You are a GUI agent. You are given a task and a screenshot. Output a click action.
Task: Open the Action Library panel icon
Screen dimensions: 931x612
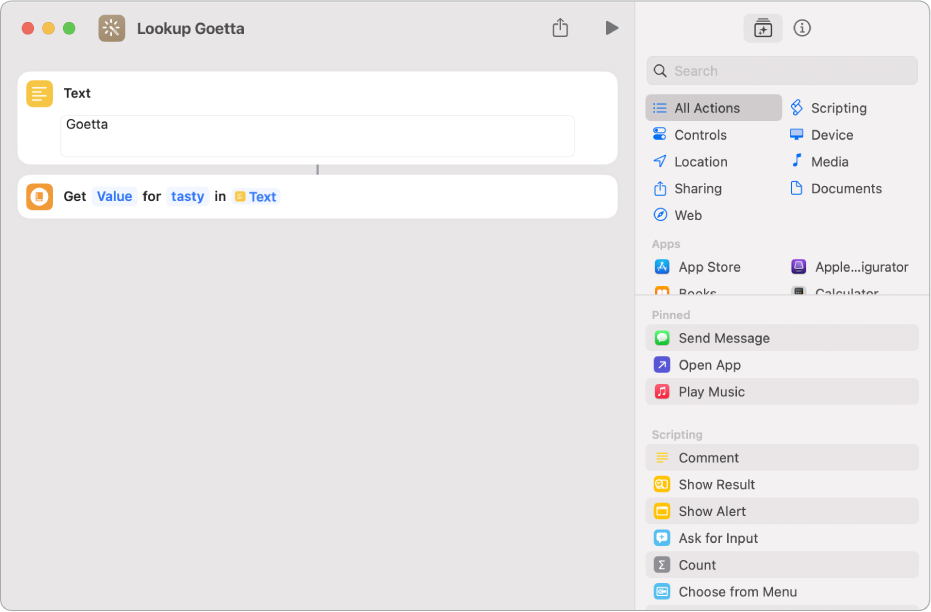click(x=763, y=28)
